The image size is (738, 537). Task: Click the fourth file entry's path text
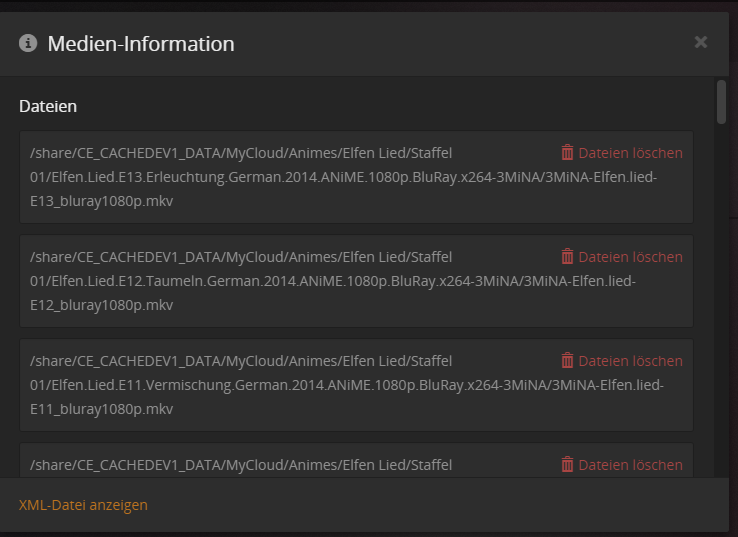click(240, 465)
